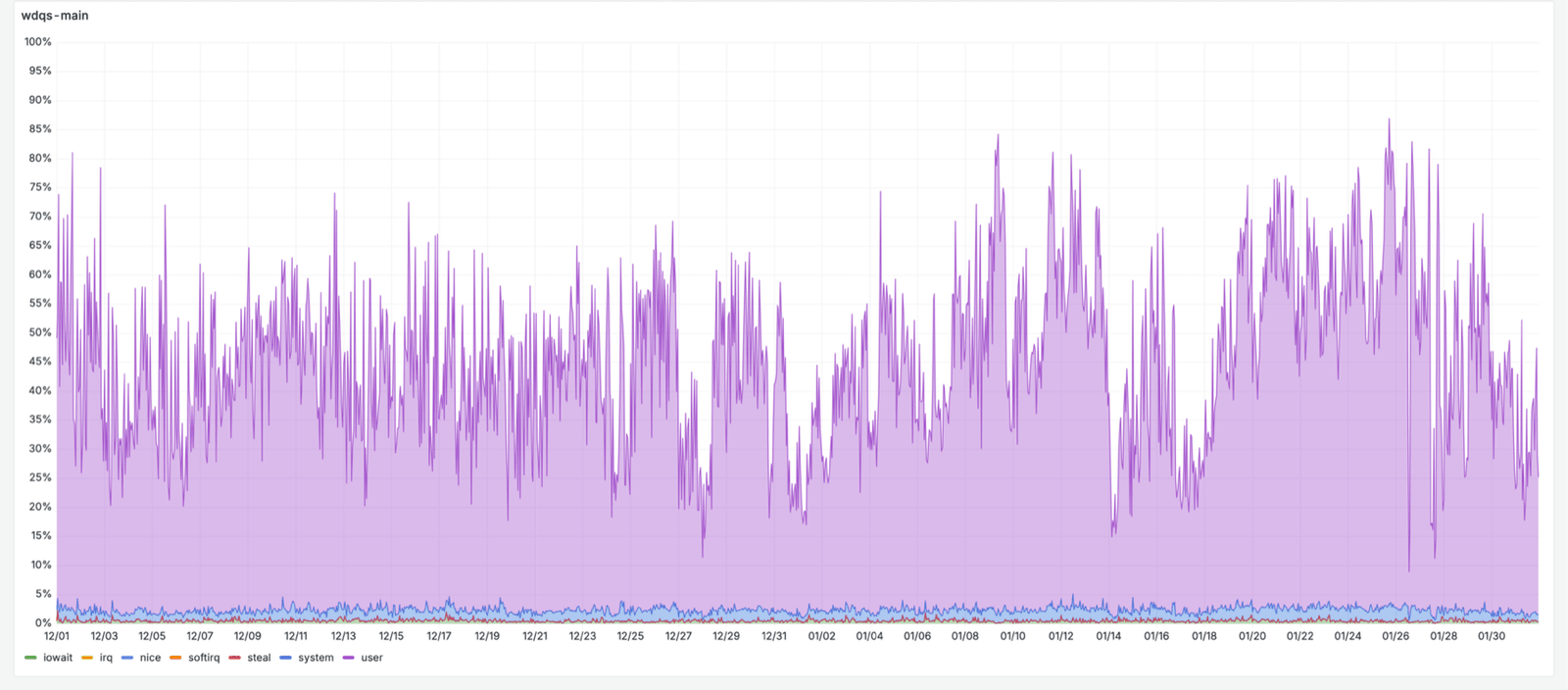The width and height of the screenshot is (1568, 690).
Task: Toggle the iowait series in the legend
Action: coord(58,658)
